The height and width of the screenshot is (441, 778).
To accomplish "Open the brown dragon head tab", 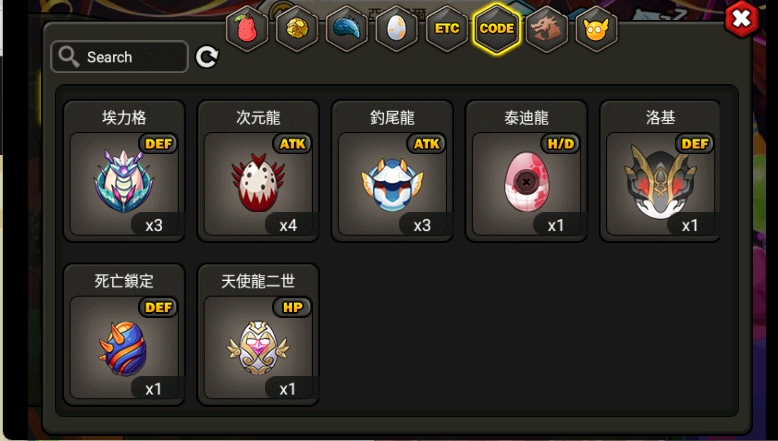I will click(547, 29).
